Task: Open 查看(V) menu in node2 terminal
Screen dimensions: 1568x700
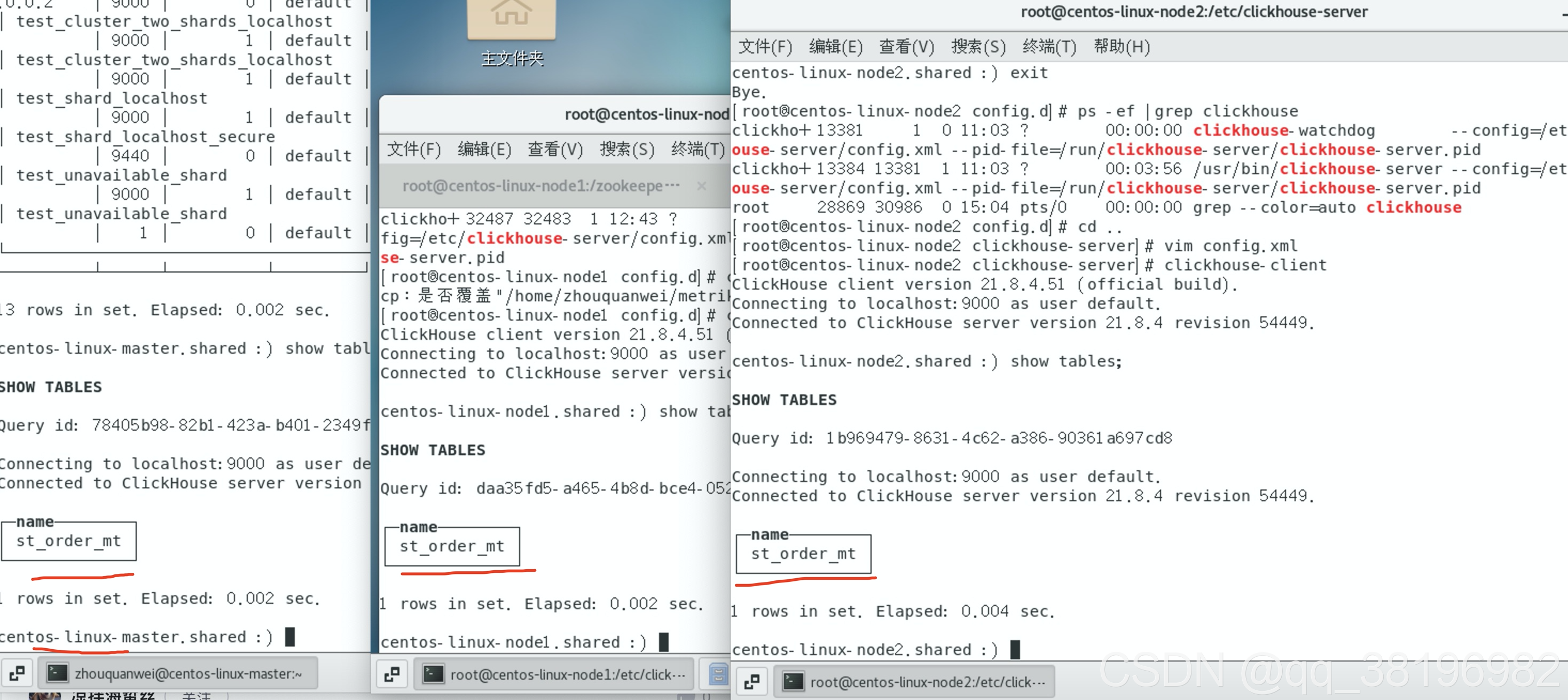Action: click(906, 47)
